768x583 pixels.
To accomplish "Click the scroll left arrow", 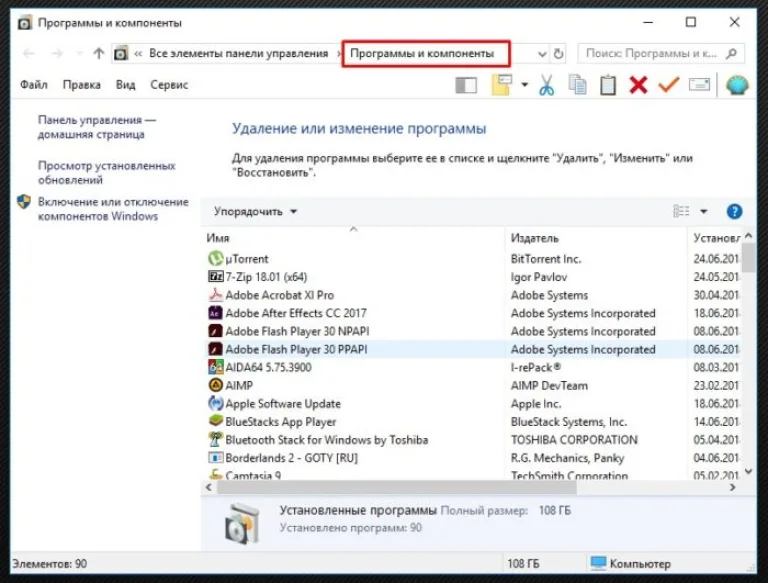I will 209,487.
